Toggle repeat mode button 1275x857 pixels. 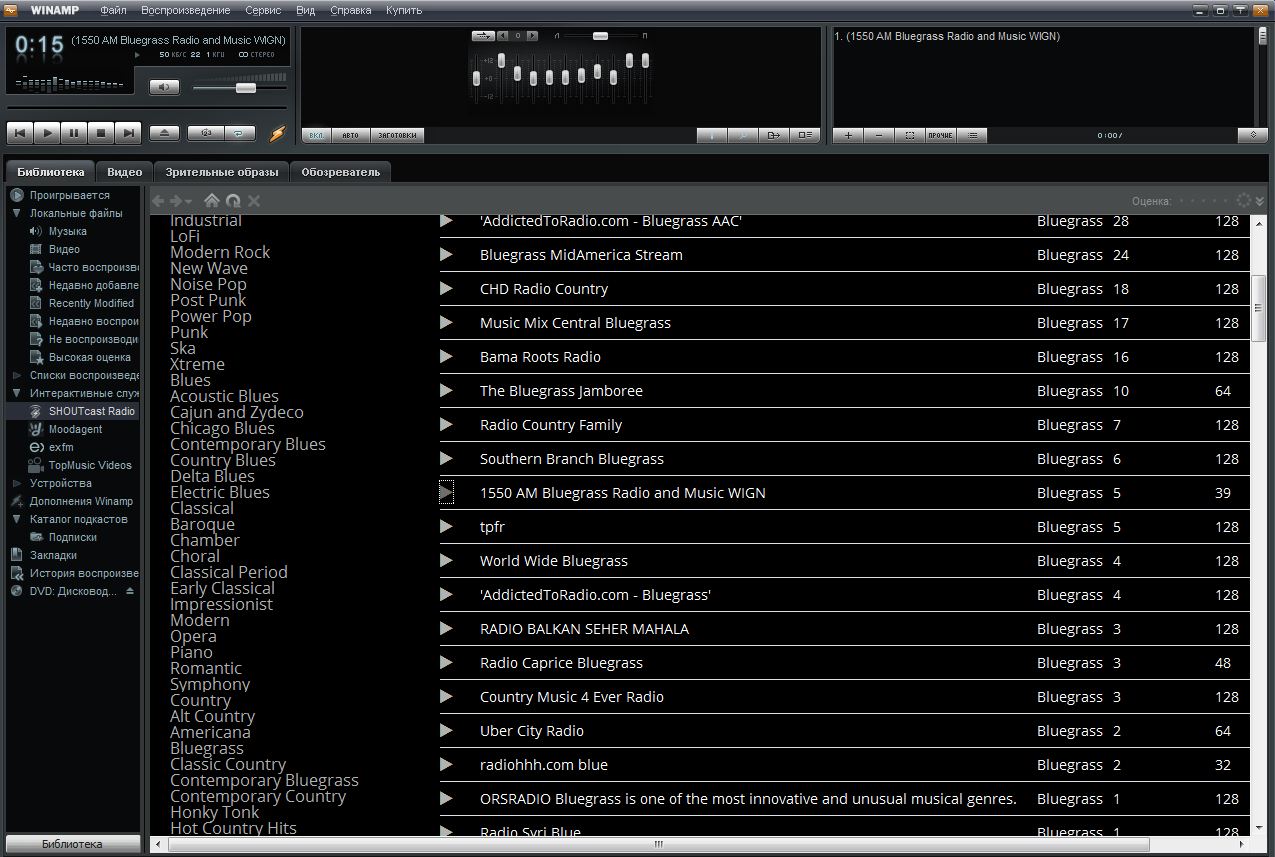239,132
